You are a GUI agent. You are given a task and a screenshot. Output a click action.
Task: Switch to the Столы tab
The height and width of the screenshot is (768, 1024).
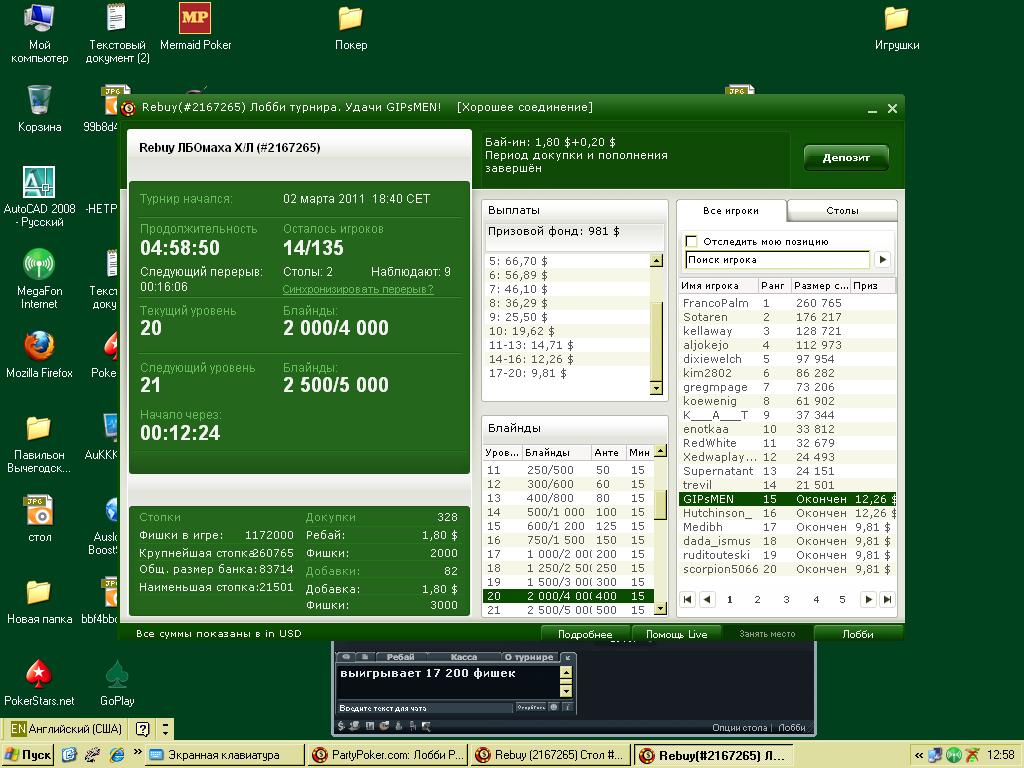pos(842,211)
